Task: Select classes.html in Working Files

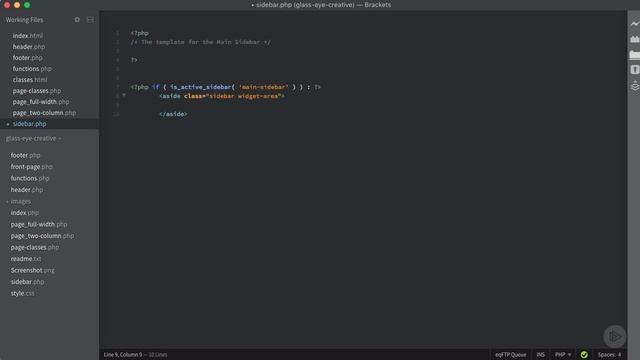Action: pos(30,80)
